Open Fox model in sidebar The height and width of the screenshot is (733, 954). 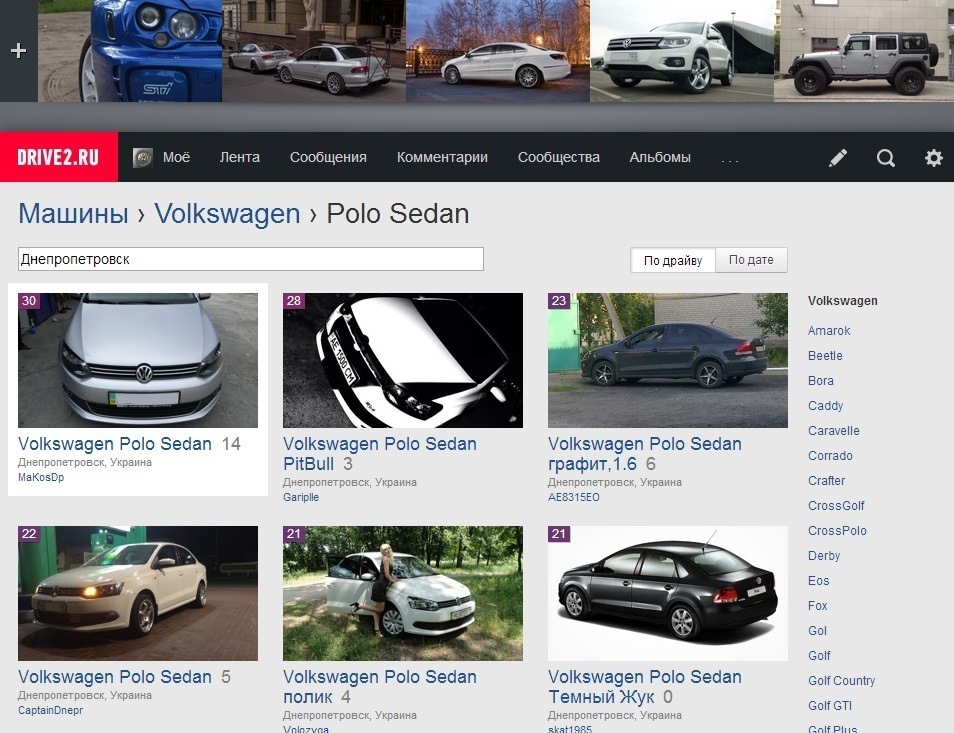point(817,606)
